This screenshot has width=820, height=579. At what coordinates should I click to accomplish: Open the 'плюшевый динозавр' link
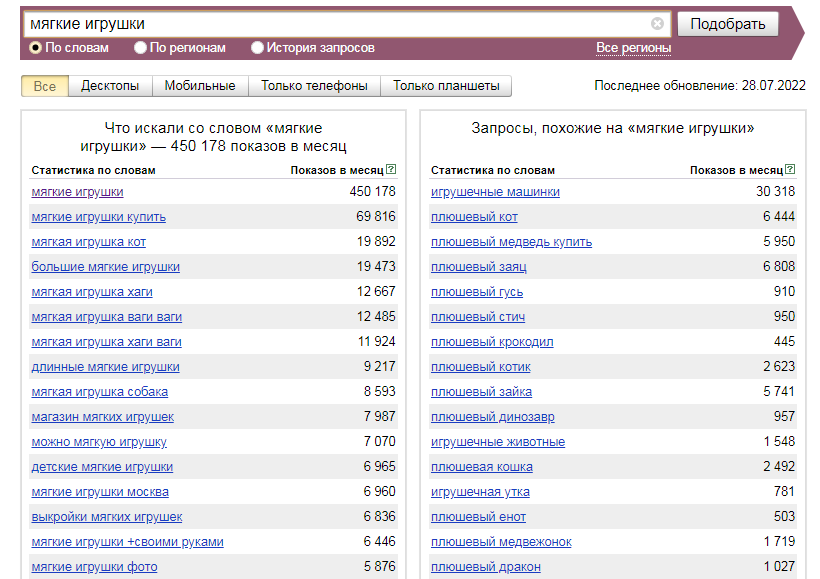(493, 417)
